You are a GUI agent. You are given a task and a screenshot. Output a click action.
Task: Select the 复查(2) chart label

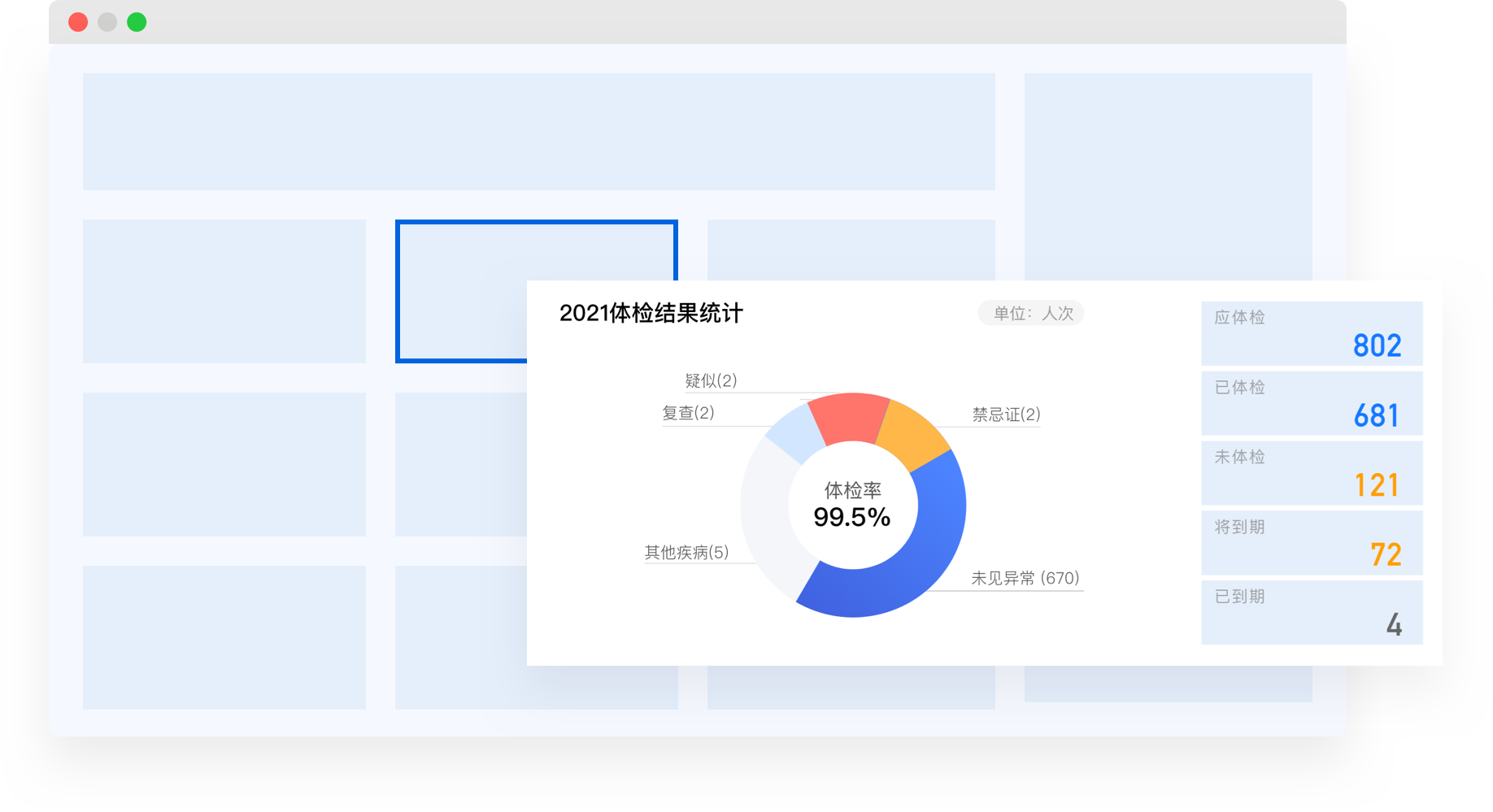(x=688, y=413)
